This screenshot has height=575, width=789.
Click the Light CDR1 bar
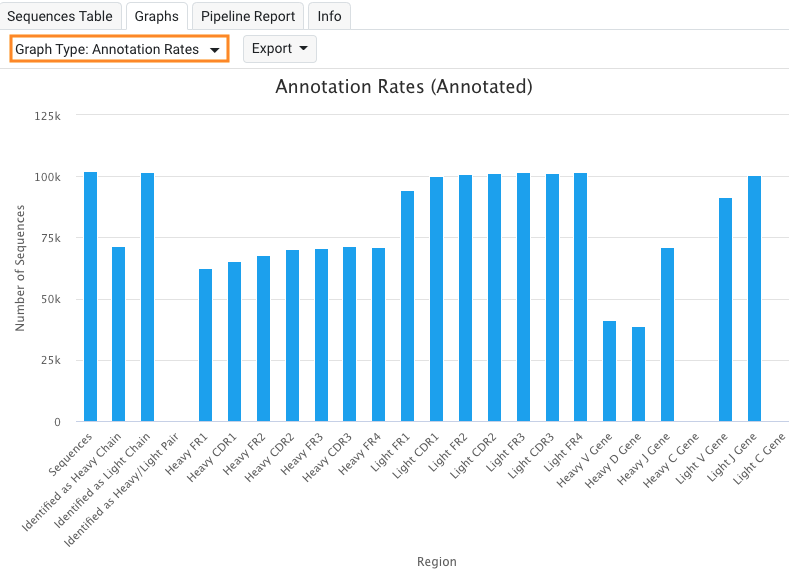(437, 299)
